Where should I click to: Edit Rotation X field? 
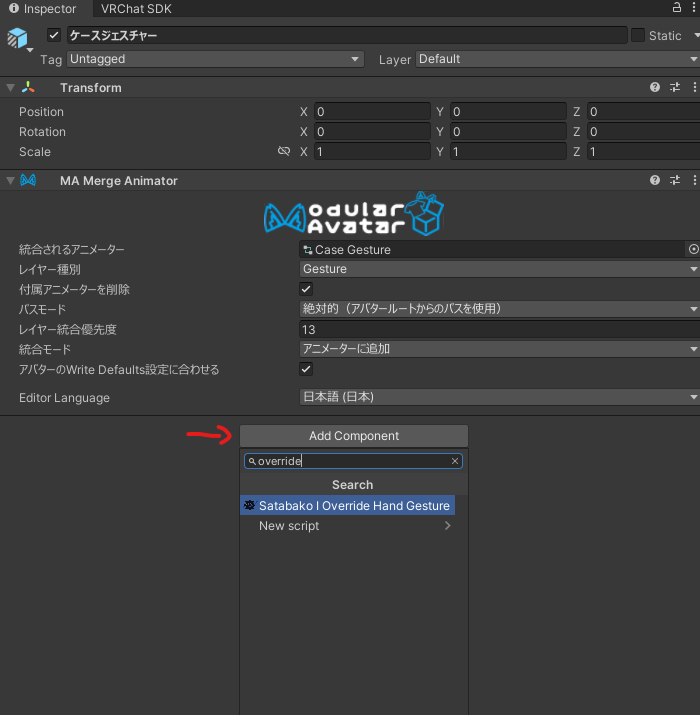pos(372,132)
